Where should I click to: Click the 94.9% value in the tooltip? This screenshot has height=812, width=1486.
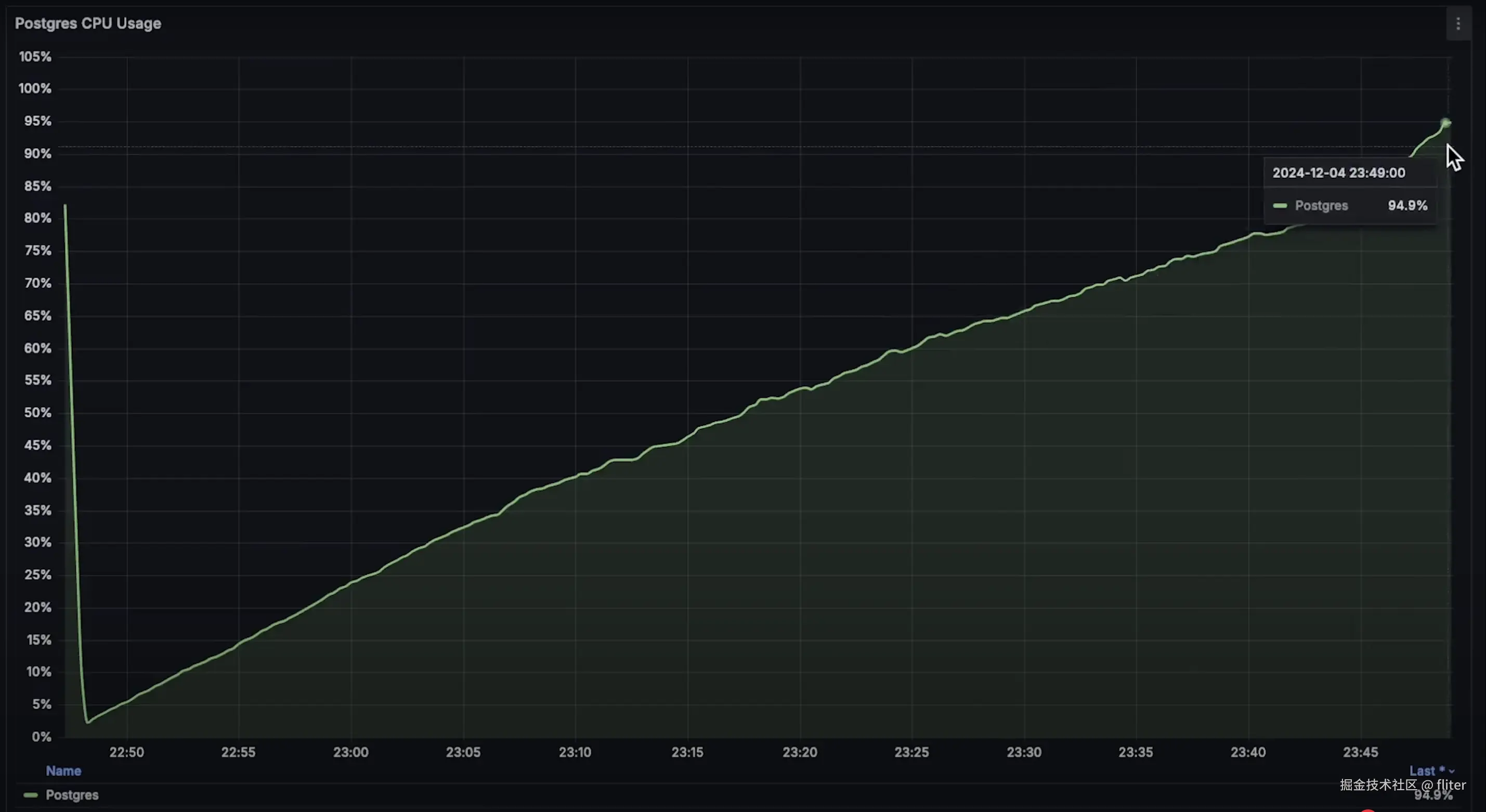[1407, 206]
